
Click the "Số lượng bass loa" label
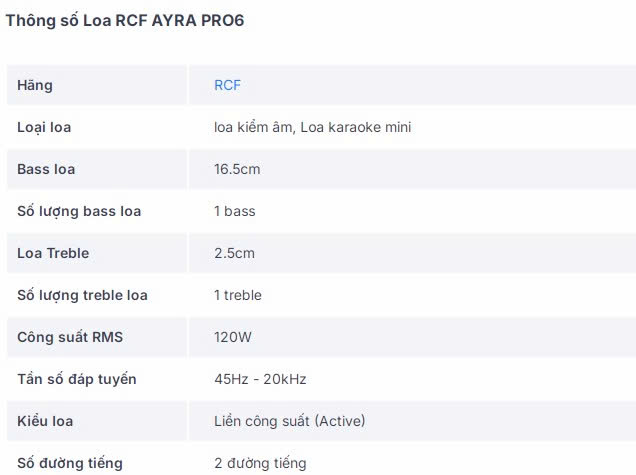tap(79, 211)
